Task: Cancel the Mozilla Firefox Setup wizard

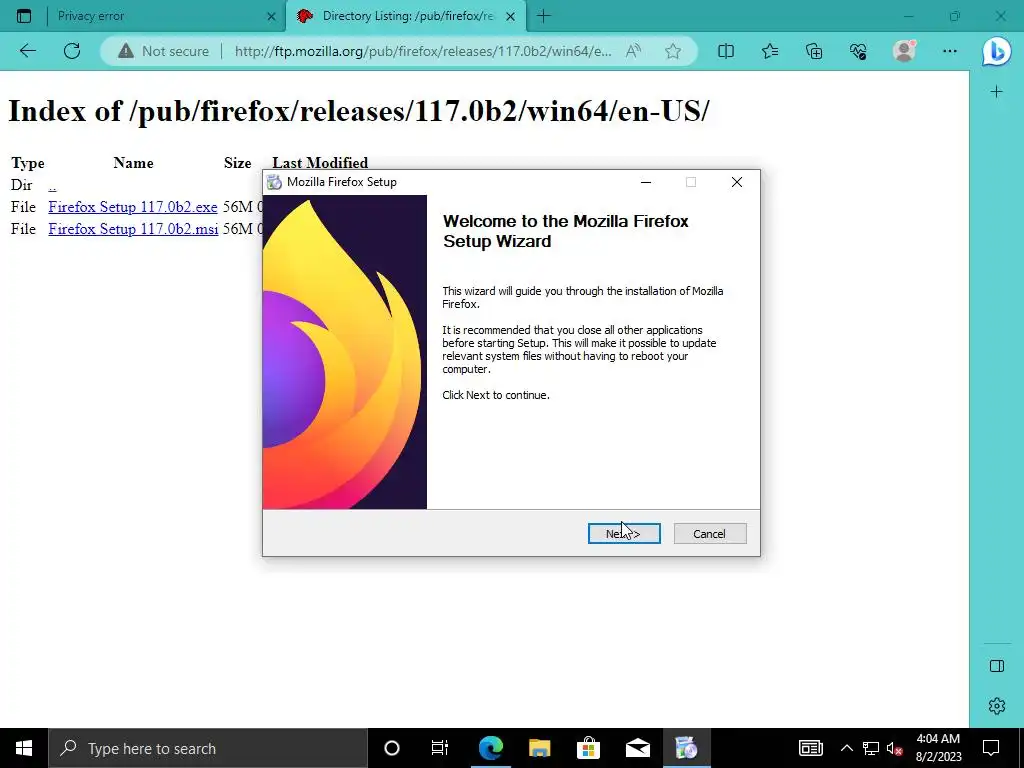Action: coord(709,534)
